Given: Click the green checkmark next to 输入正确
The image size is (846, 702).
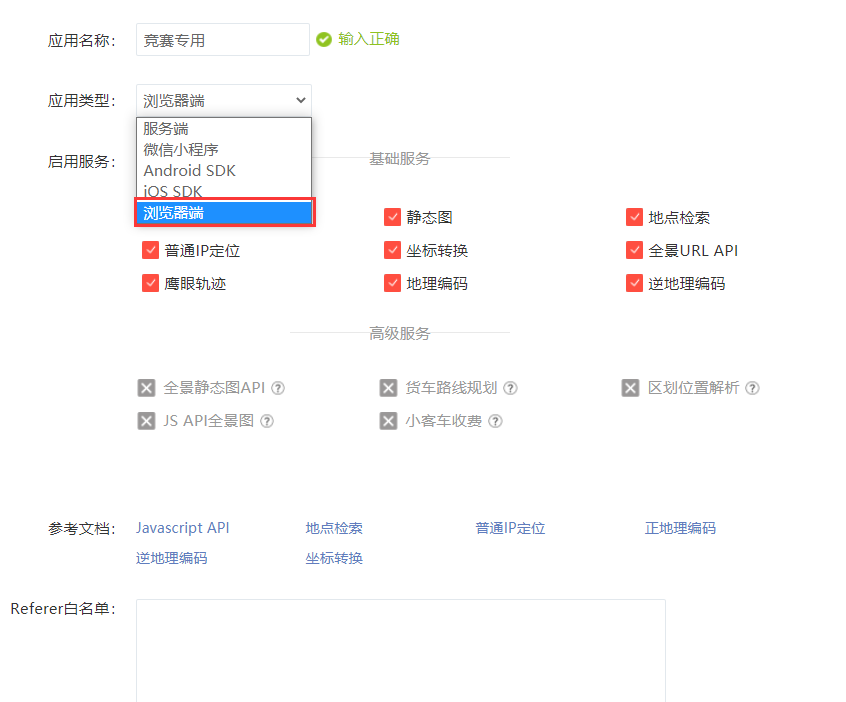Looking at the screenshot, I should [x=324, y=39].
